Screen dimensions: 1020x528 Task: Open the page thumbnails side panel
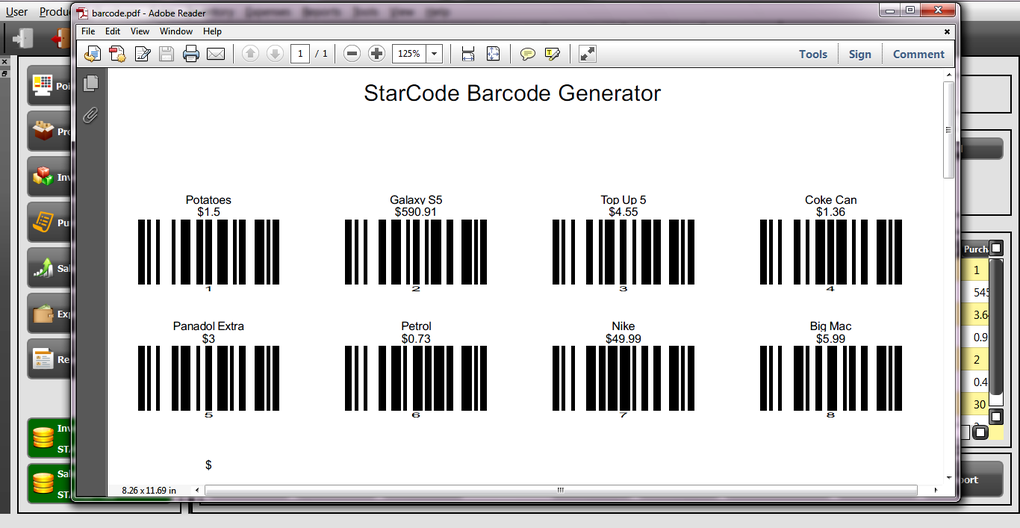pos(91,83)
